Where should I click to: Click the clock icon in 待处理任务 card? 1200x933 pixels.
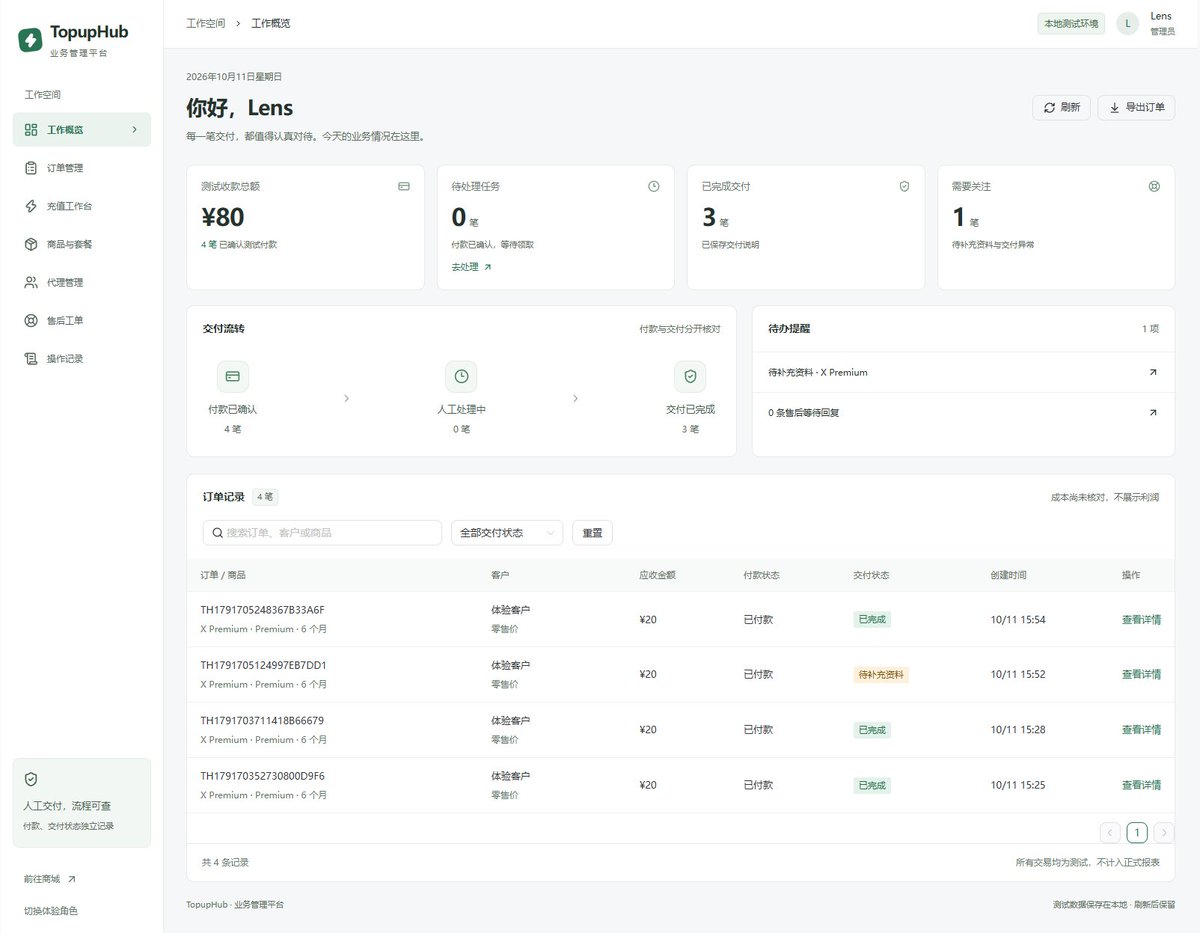tap(654, 186)
